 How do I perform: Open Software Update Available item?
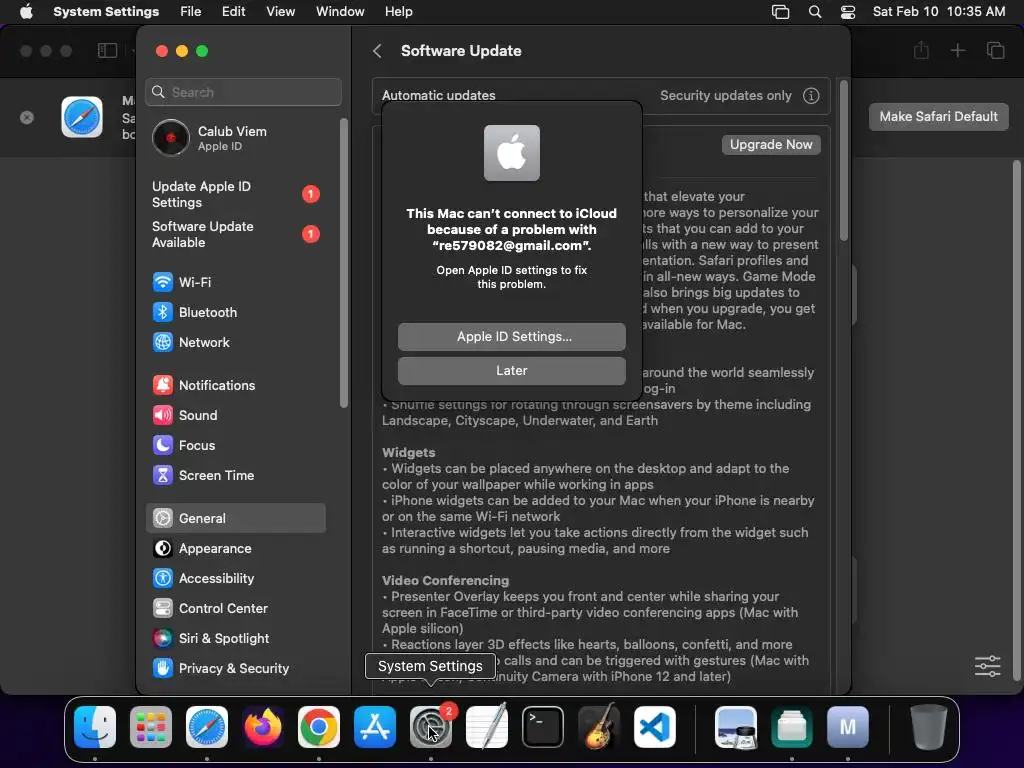[x=236, y=234]
